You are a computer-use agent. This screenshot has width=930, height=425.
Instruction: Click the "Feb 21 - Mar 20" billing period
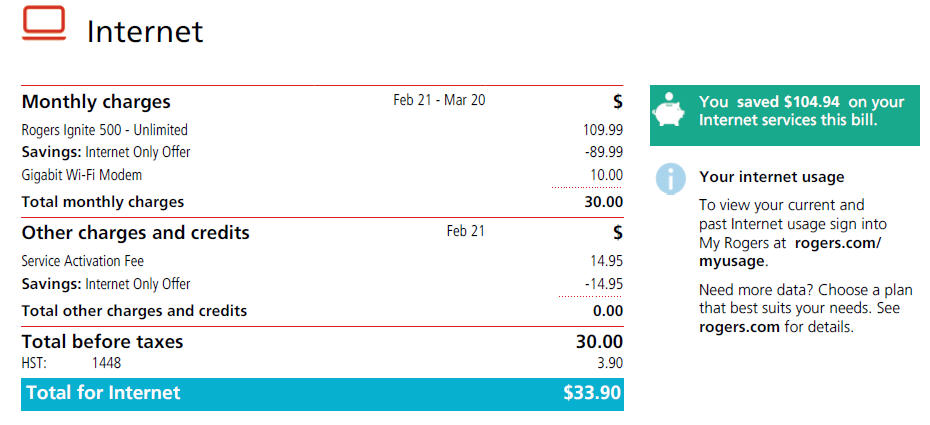[439, 100]
